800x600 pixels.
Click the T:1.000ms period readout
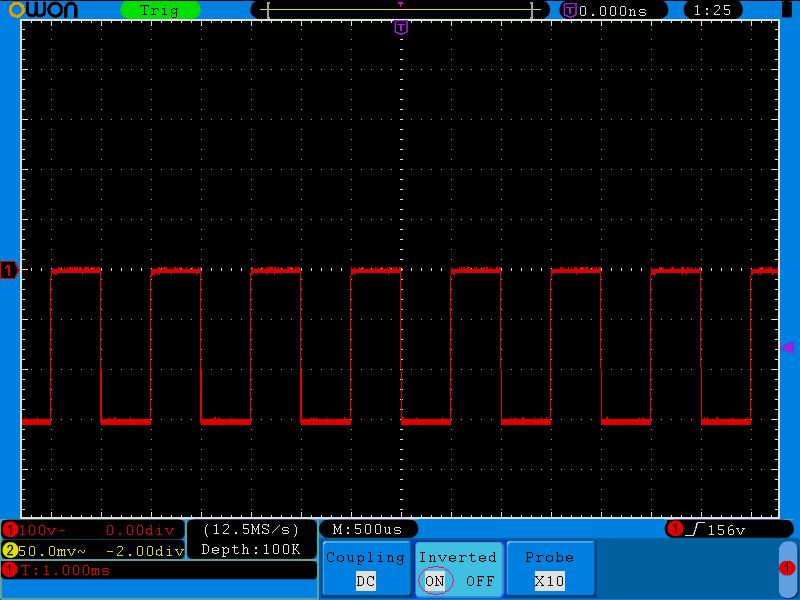coord(65,570)
